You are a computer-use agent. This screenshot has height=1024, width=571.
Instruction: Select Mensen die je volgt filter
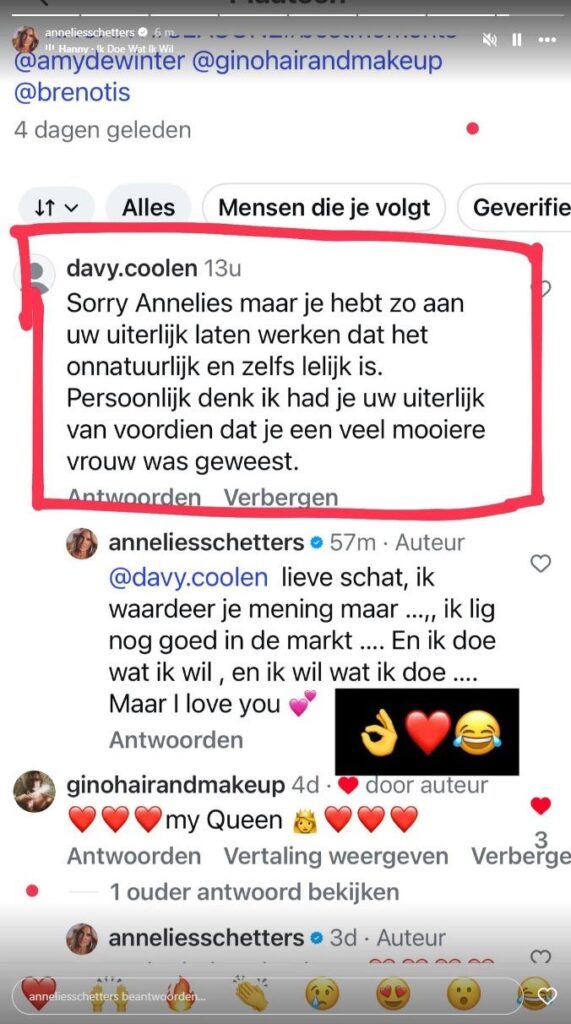click(x=324, y=208)
